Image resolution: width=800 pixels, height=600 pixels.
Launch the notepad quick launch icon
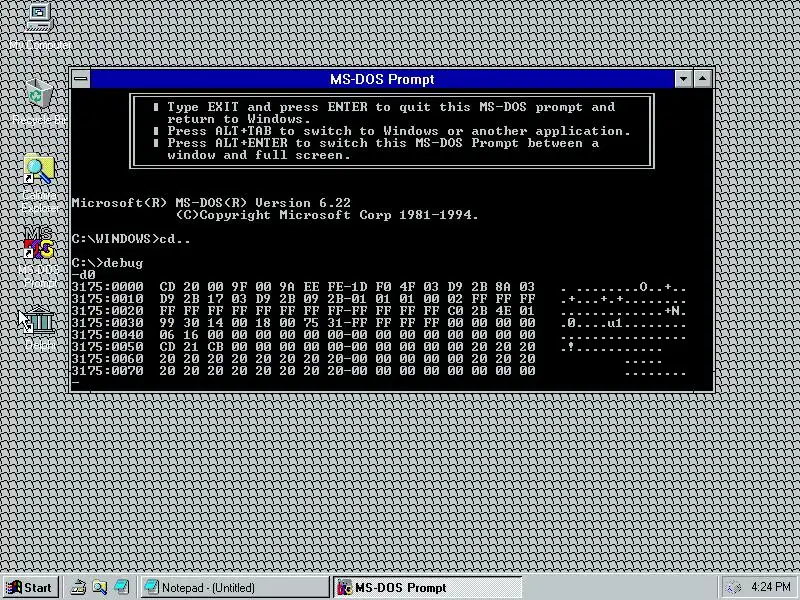(x=121, y=587)
